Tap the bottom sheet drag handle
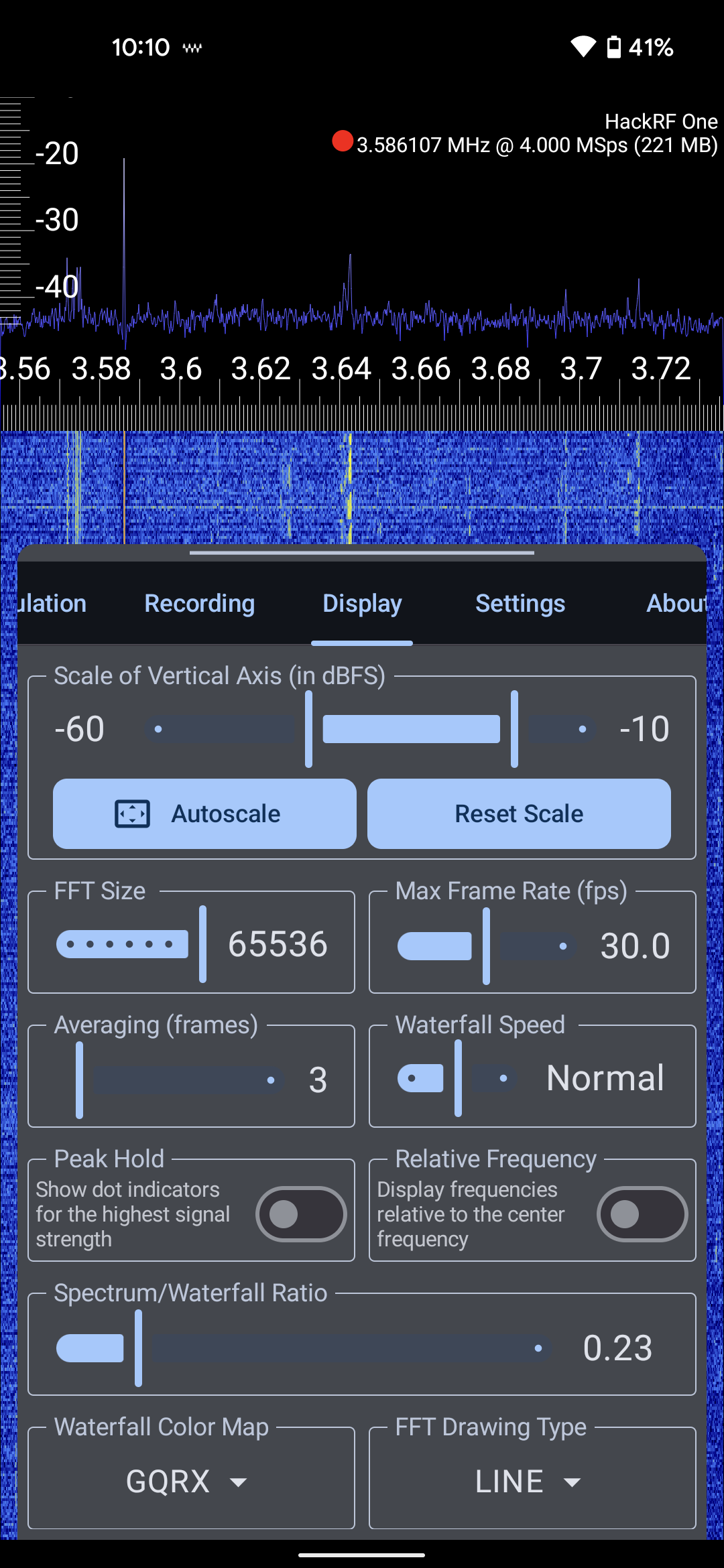 tap(362, 553)
